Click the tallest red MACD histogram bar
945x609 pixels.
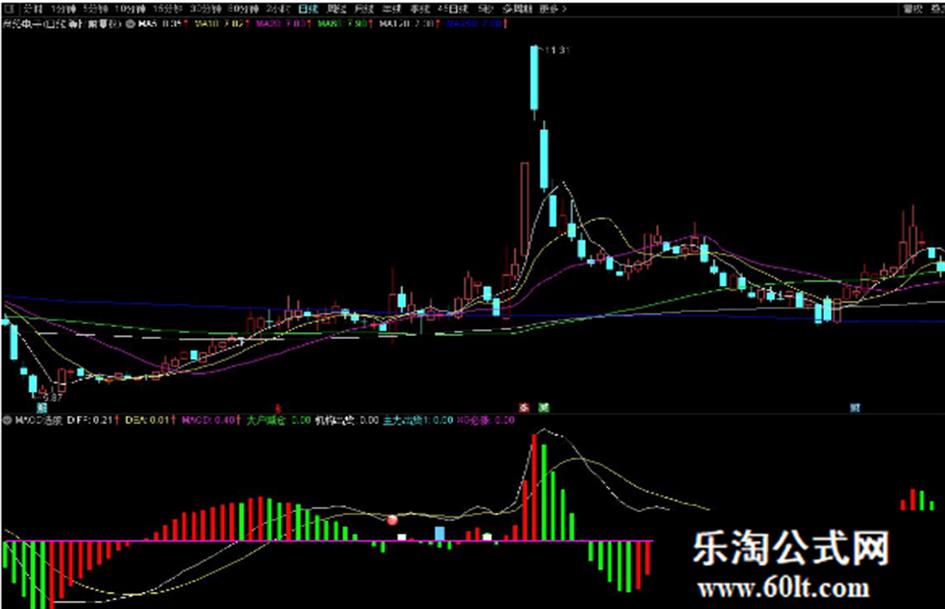click(x=534, y=487)
